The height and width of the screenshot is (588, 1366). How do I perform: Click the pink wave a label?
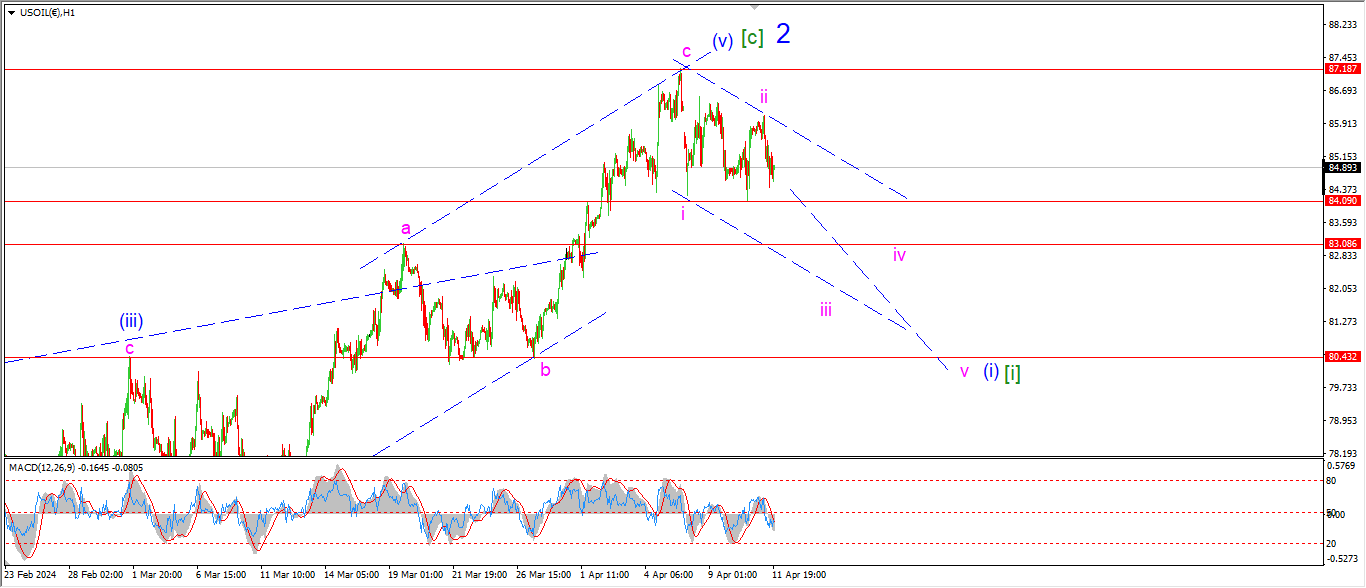pyautogui.click(x=406, y=228)
